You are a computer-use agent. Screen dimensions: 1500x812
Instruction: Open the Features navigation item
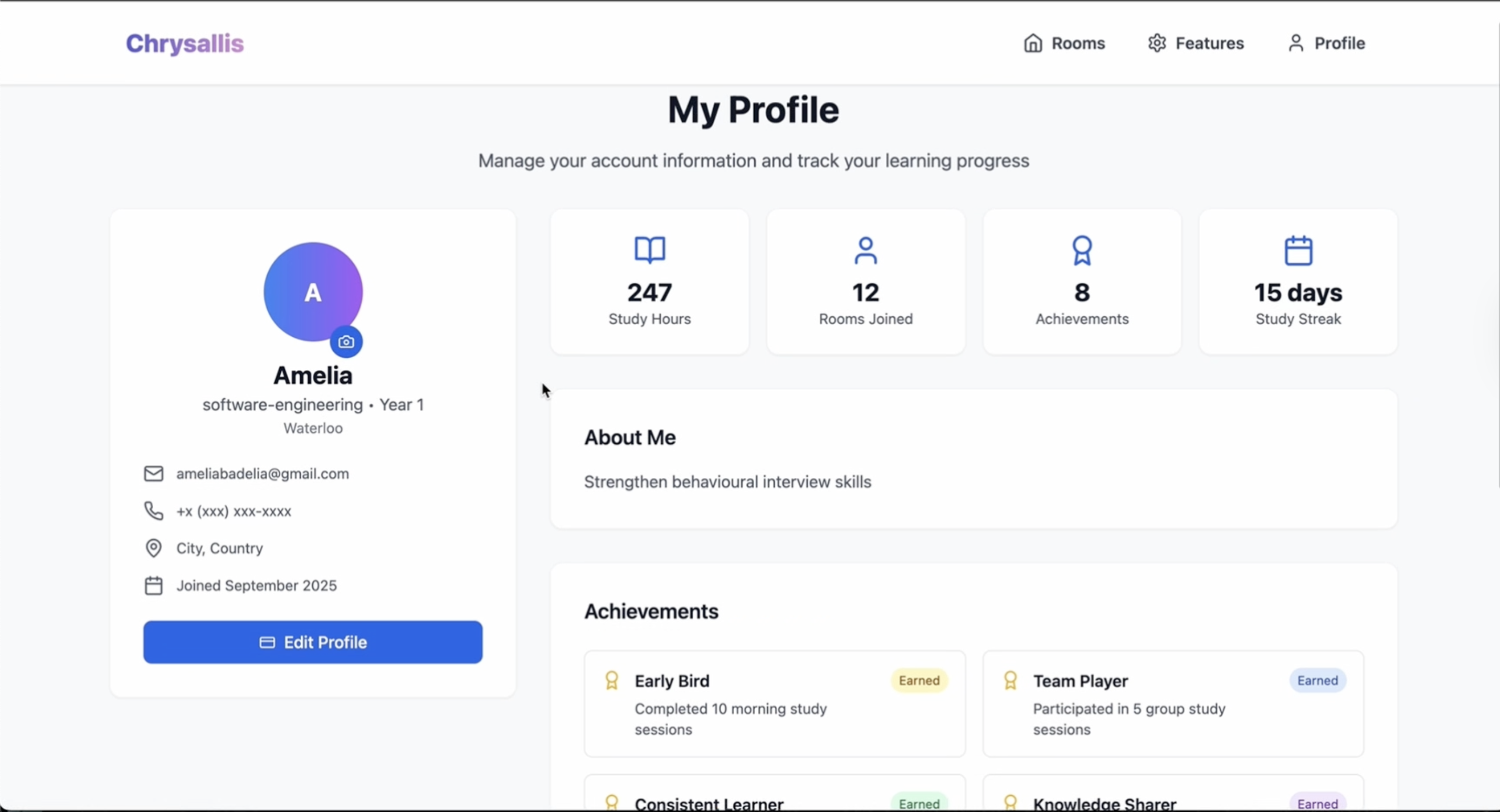coord(1196,43)
